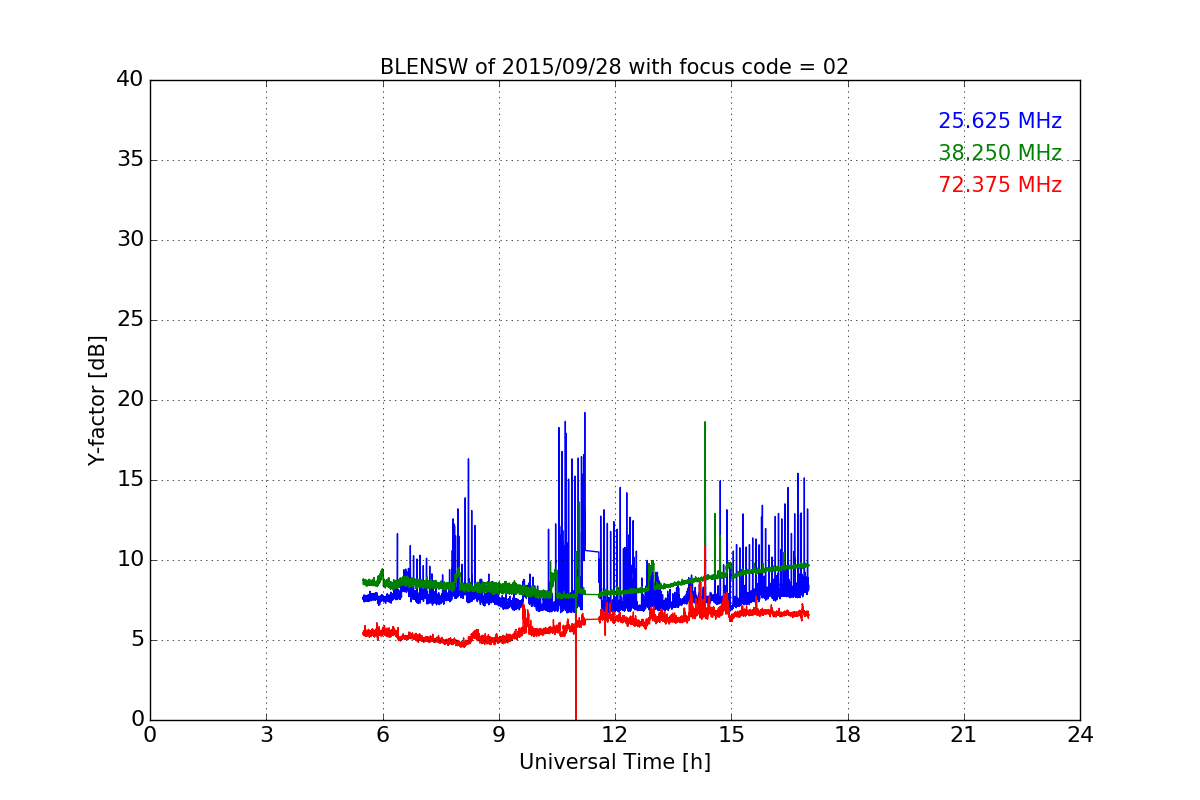
Task: Click the x-axis tick label 12
Action: click(615, 734)
